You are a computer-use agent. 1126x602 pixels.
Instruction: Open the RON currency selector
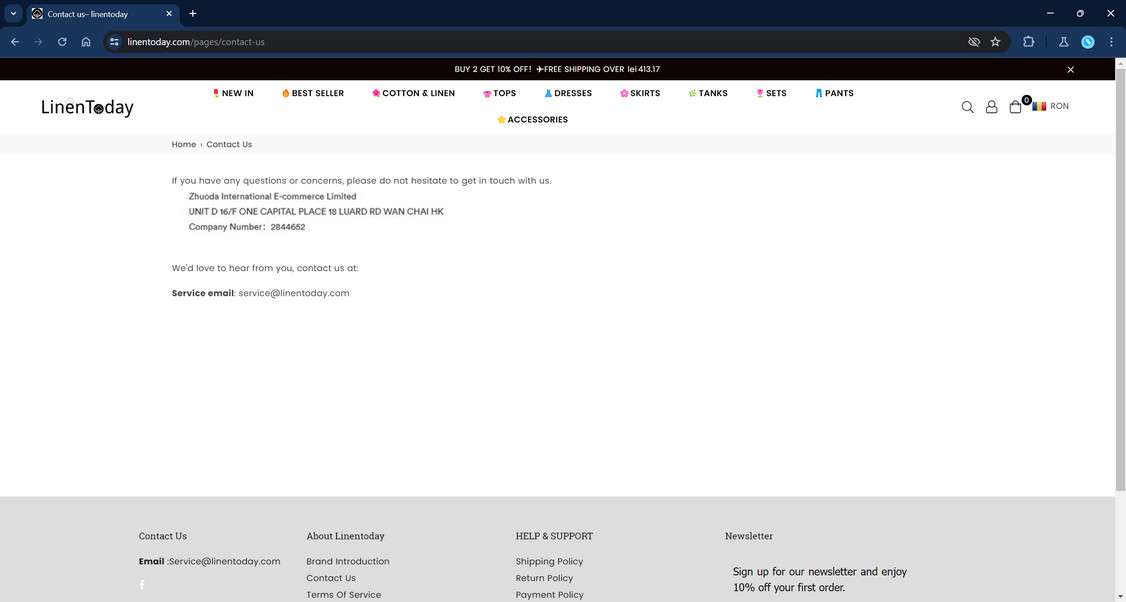tap(1052, 105)
